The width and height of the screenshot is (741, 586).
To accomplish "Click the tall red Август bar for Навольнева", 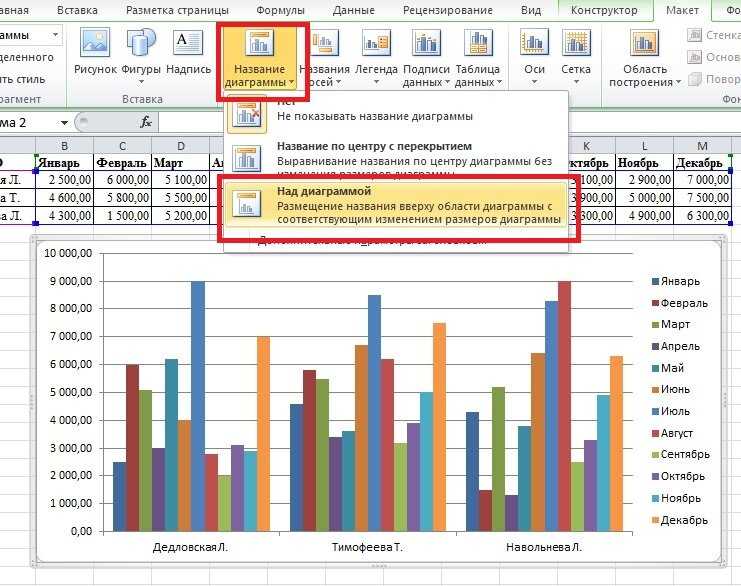I will tap(564, 406).
